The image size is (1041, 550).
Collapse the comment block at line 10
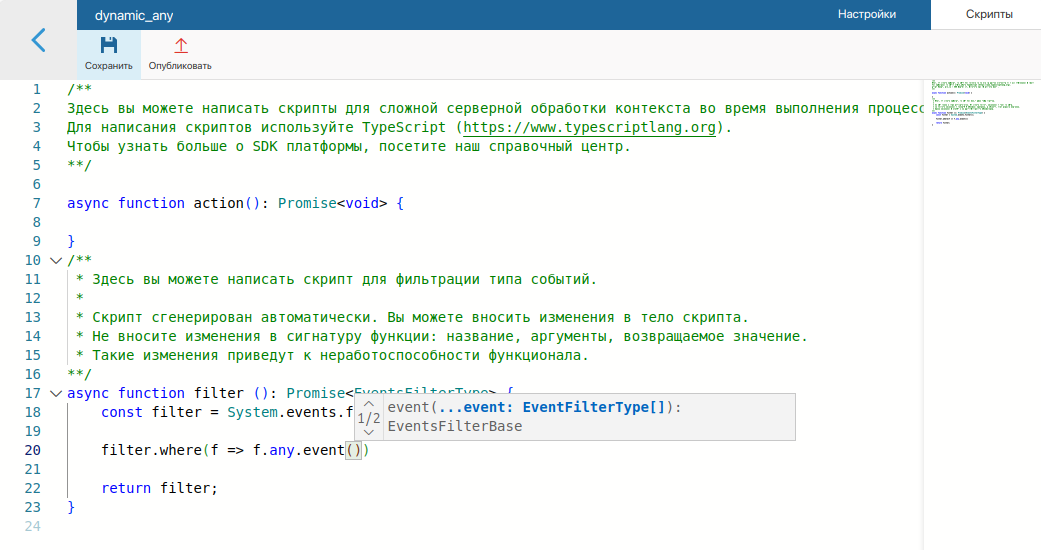55,261
